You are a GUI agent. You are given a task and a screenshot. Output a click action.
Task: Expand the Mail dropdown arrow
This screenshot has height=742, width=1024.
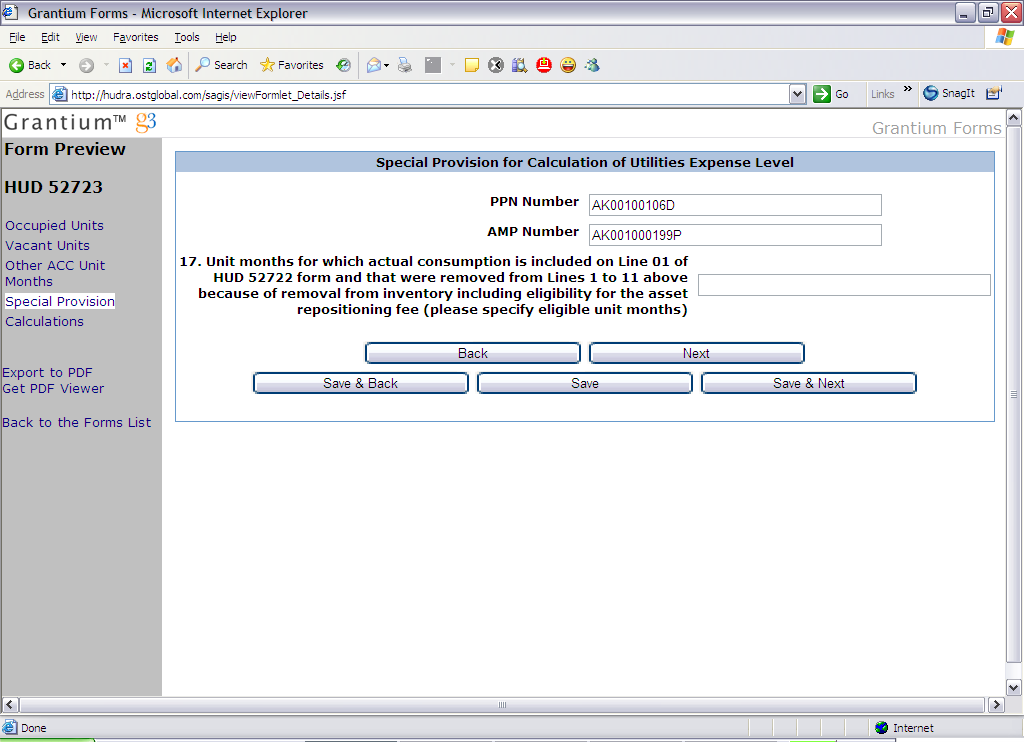tap(387, 65)
